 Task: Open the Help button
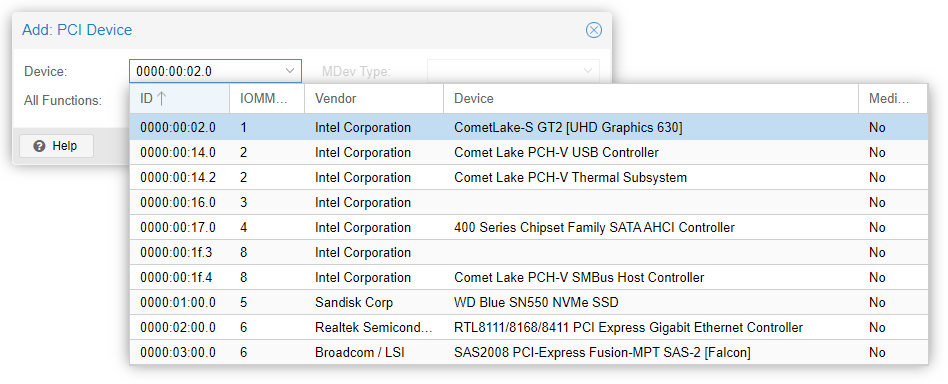[x=56, y=146]
